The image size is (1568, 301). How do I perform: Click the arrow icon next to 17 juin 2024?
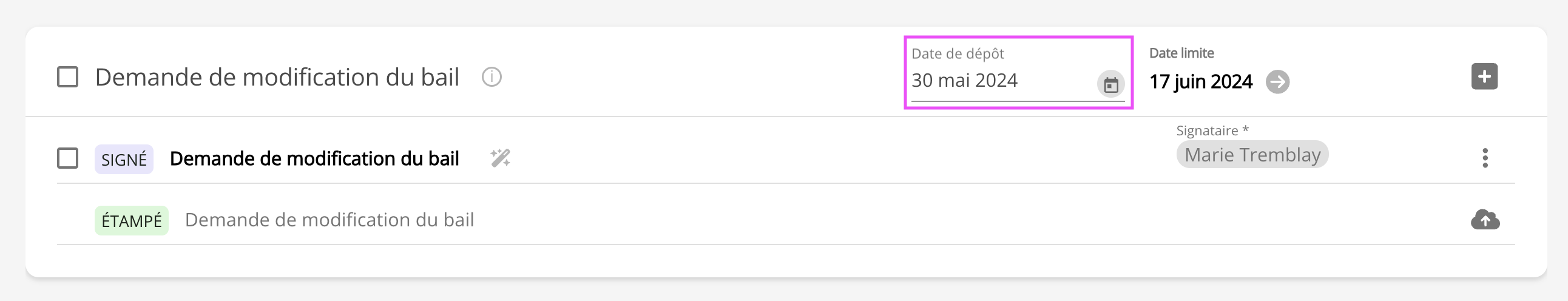[1277, 82]
